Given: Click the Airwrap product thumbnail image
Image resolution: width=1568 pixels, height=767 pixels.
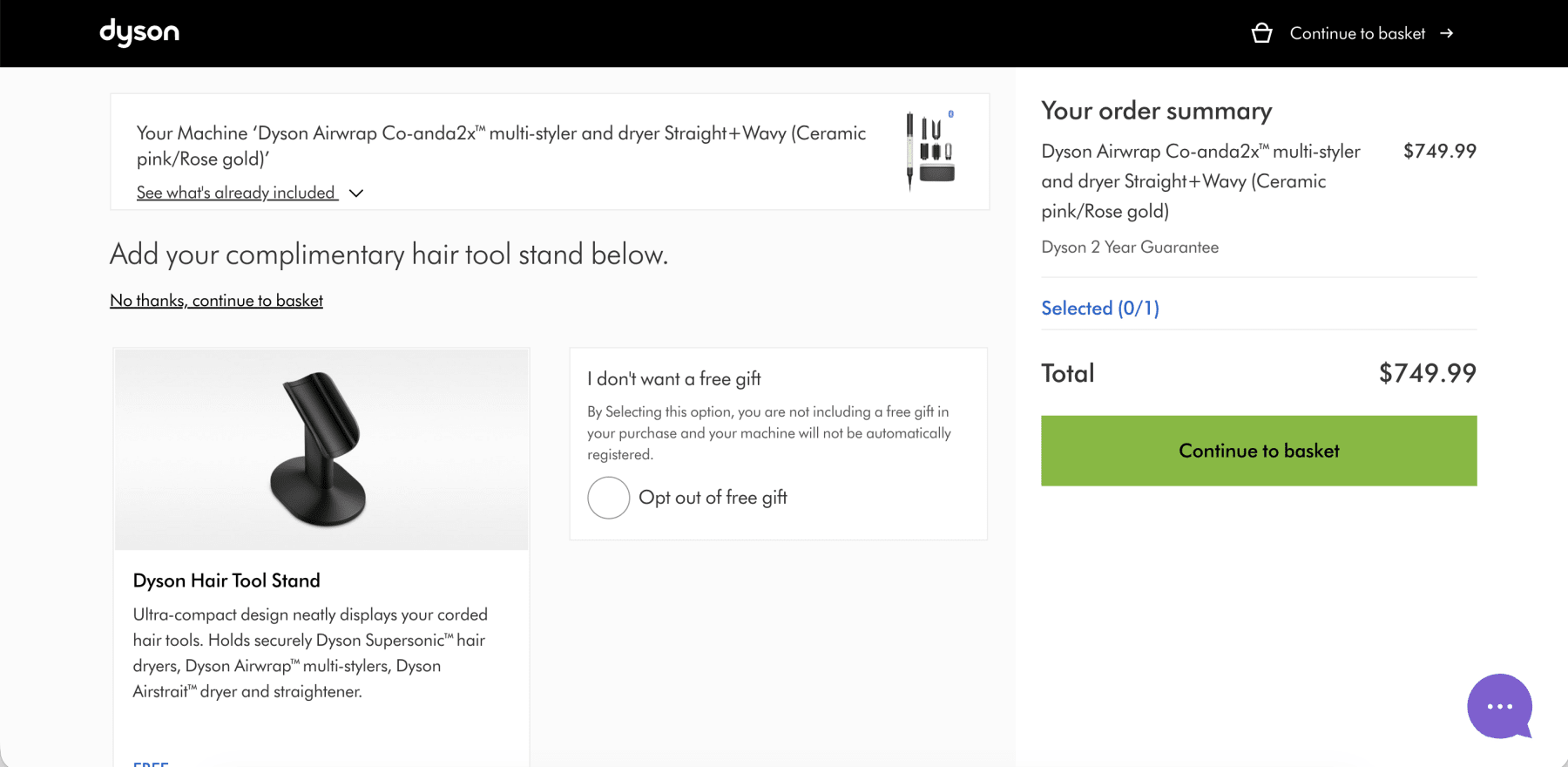Looking at the screenshot, I should (x=930, y=150).
